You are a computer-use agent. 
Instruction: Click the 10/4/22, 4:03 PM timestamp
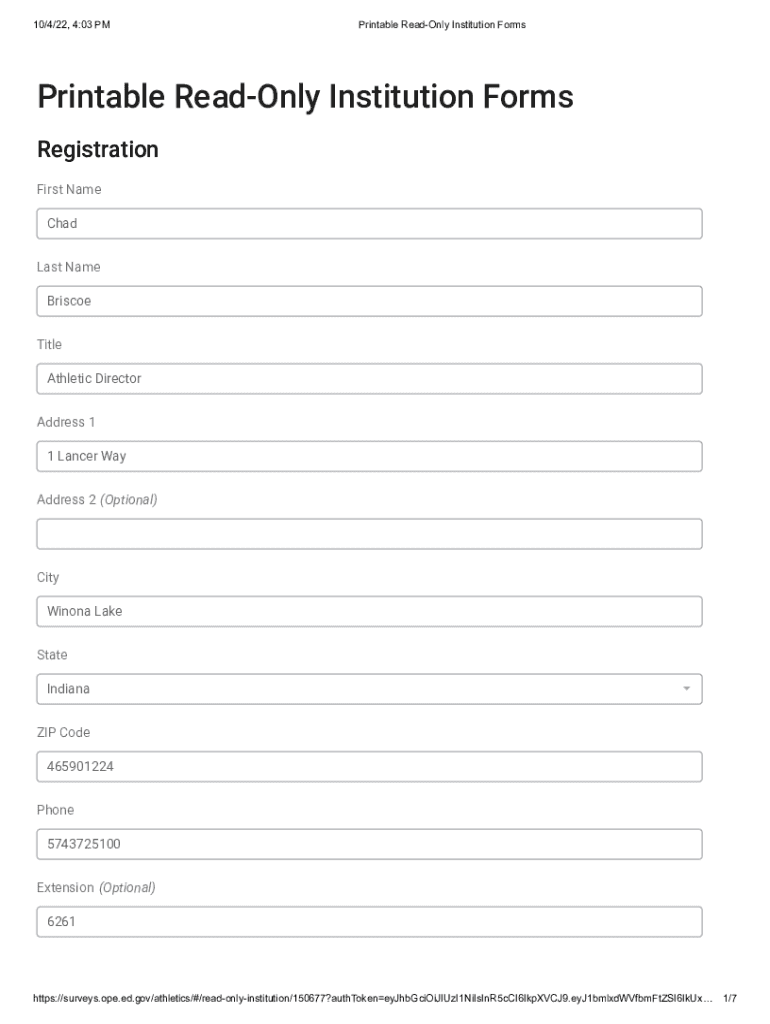click(71, 24)
